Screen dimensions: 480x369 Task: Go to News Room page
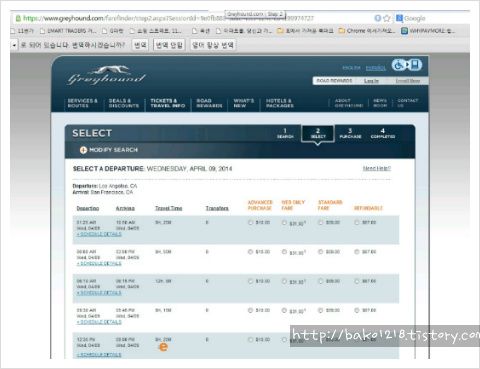pos(380,103)
